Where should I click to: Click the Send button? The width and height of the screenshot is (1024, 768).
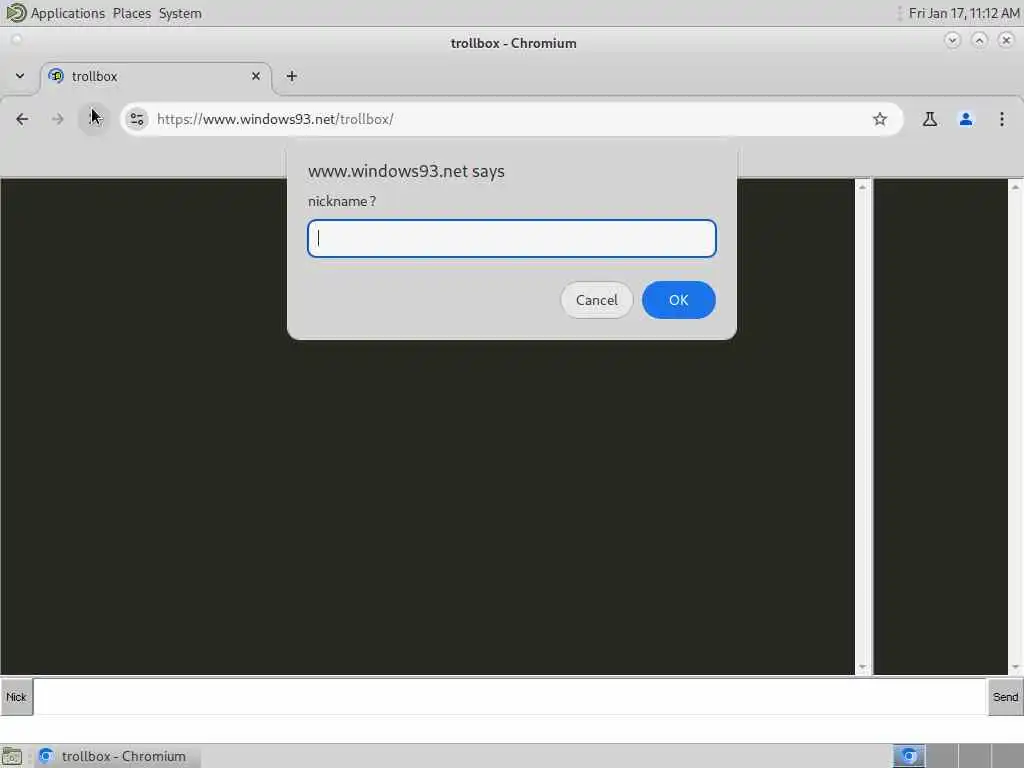(1005, 697)
